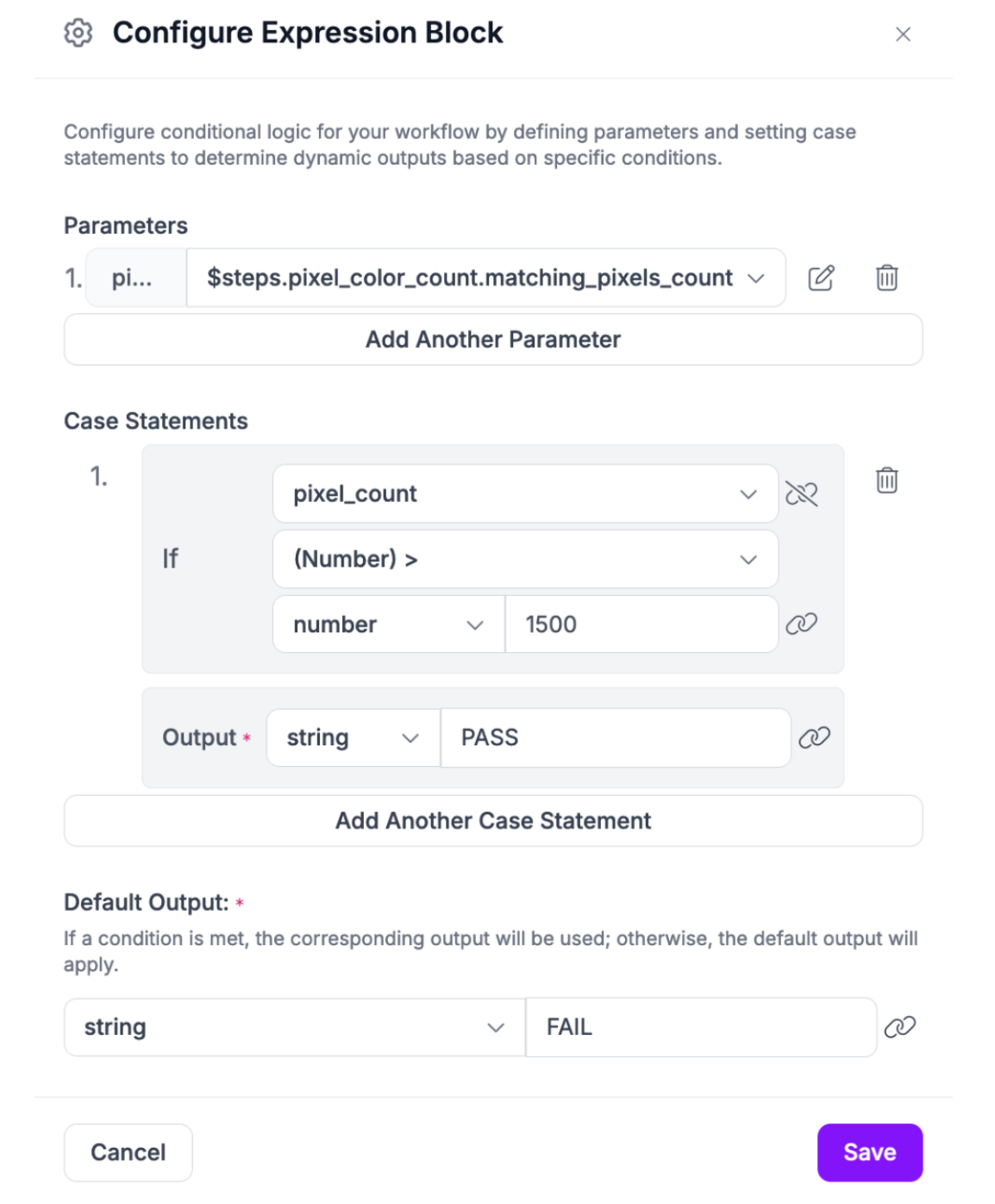
Task: Click the broken link icon beside pixel_count
Action: click(801, 493)
